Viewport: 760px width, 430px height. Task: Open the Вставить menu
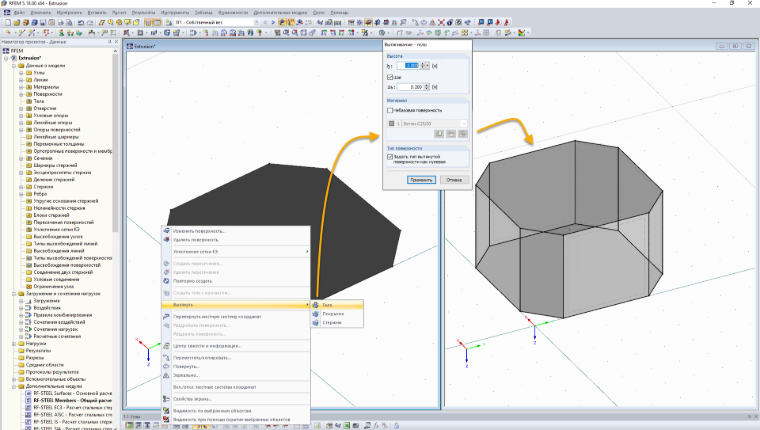click(x=95, y=13)
